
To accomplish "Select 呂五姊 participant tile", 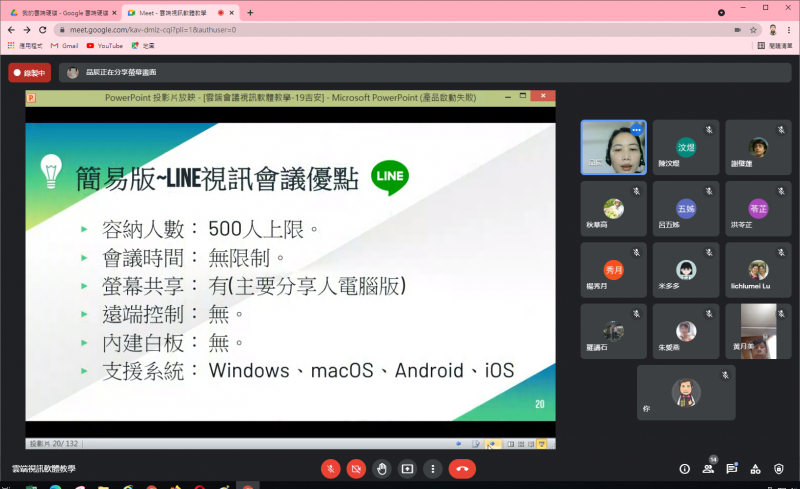I will [686, 209].
